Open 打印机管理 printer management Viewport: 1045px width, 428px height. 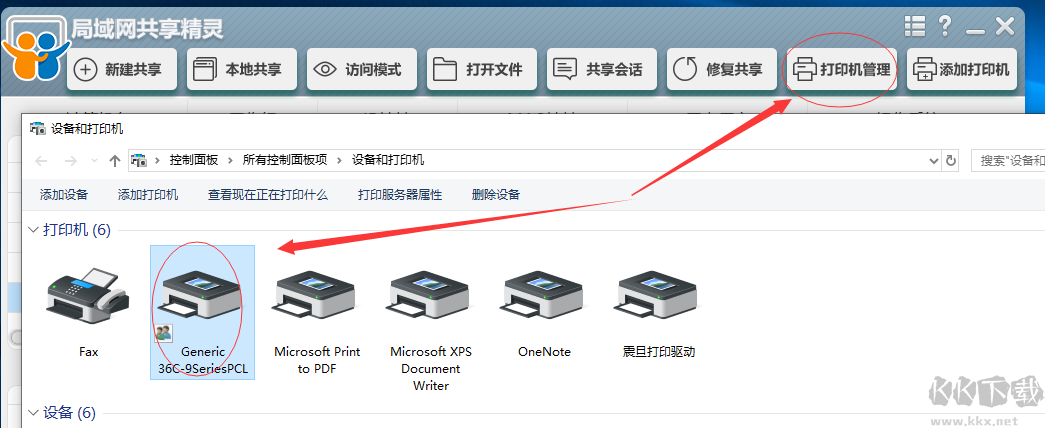coord(842,69)
